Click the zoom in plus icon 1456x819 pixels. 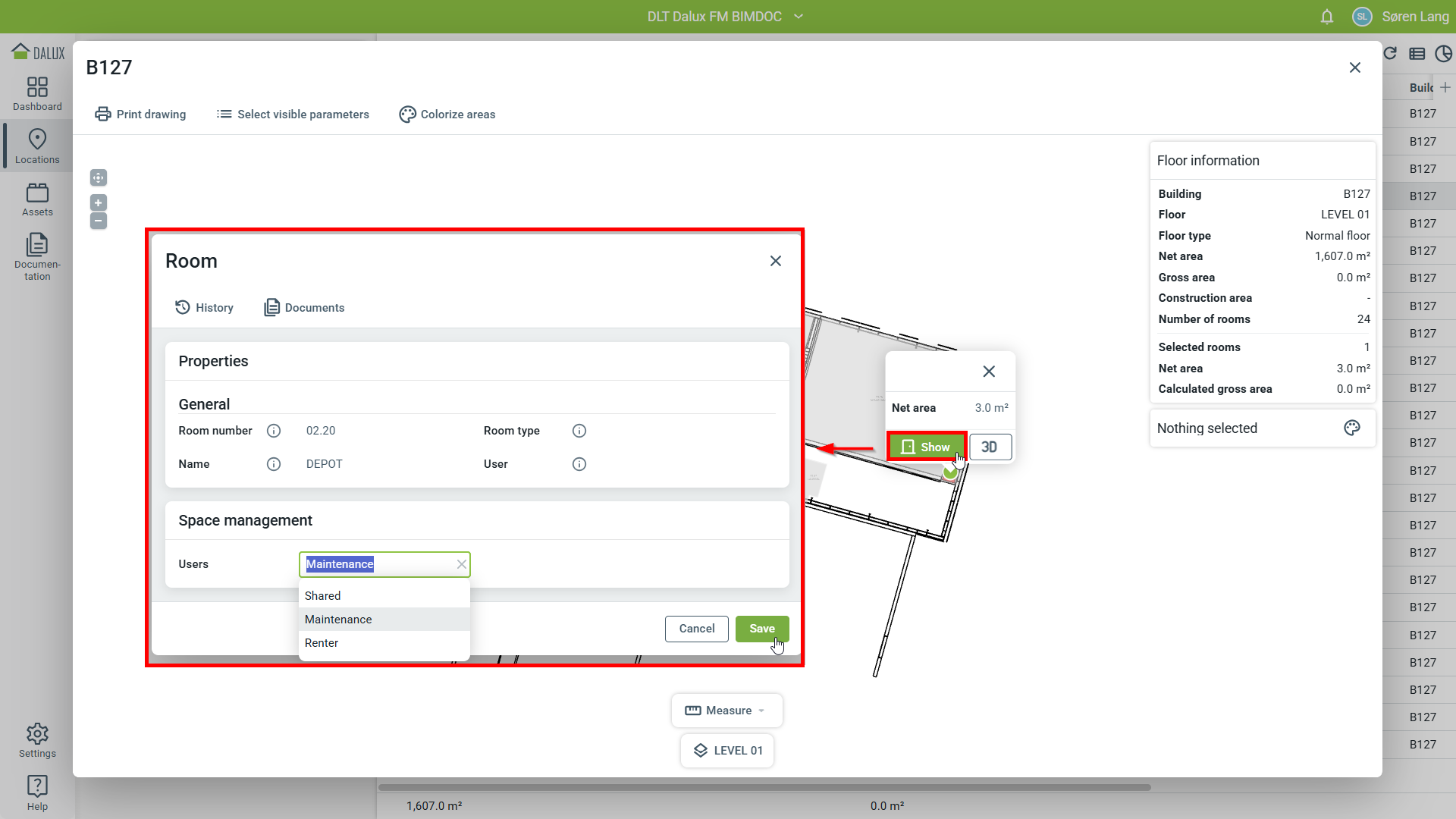[x=99, y=202]
